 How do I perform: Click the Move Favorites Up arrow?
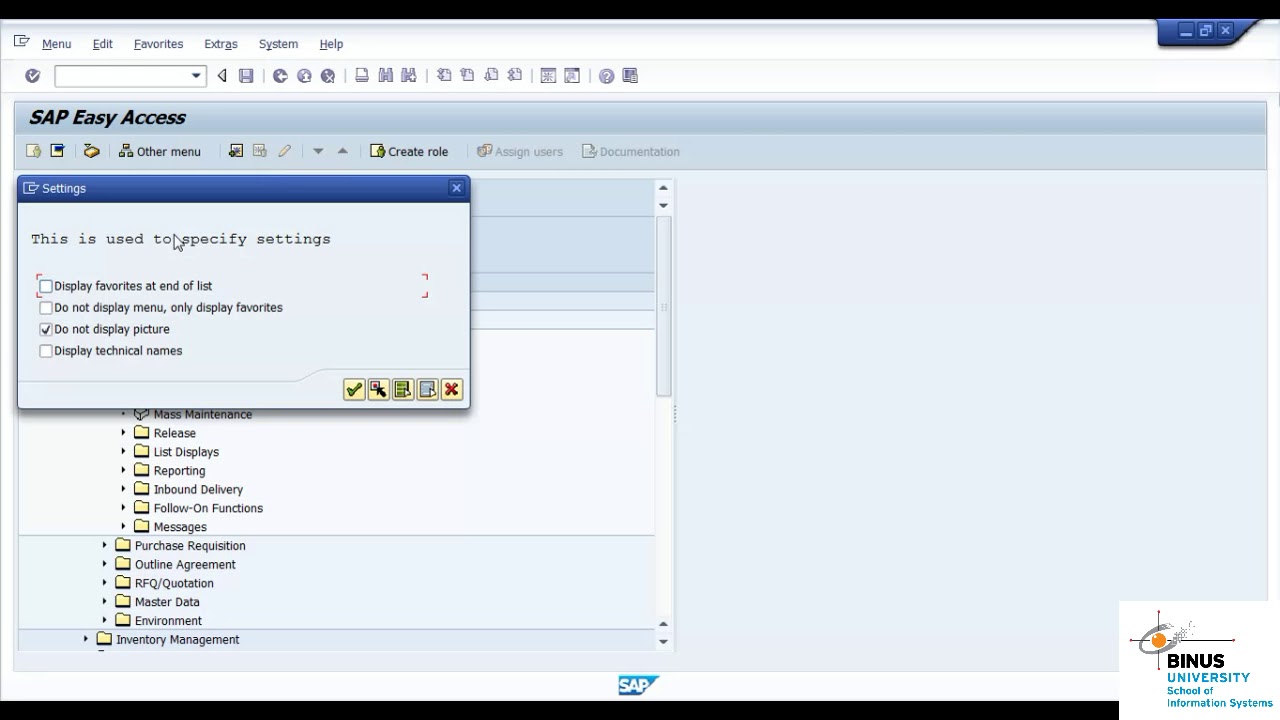(x=342, y=151)
